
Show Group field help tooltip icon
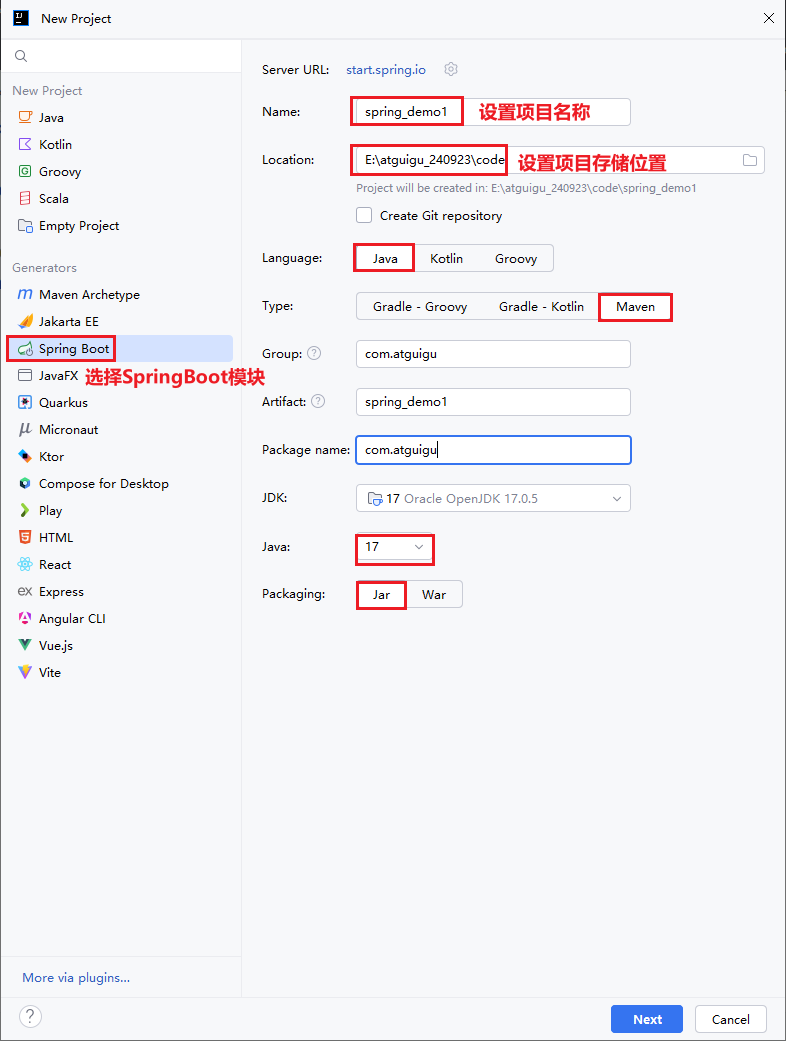coord(314,353)
